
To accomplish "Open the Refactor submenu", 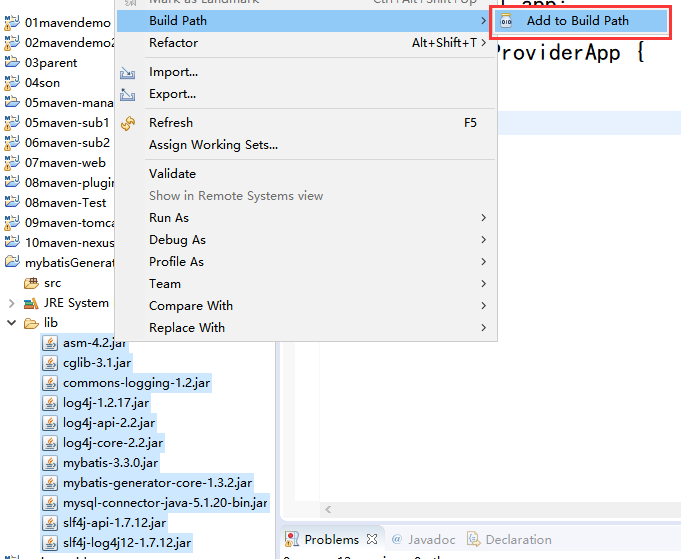I will (307, 43).
